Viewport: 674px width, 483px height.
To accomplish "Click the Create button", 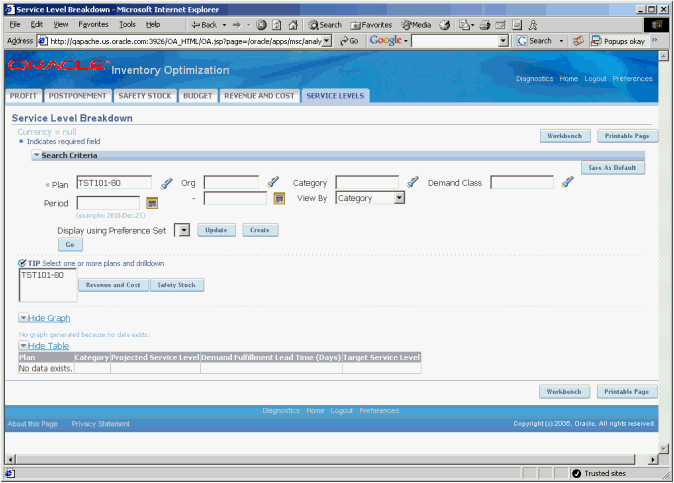I will pyautogui.click(x=260, y=230).
